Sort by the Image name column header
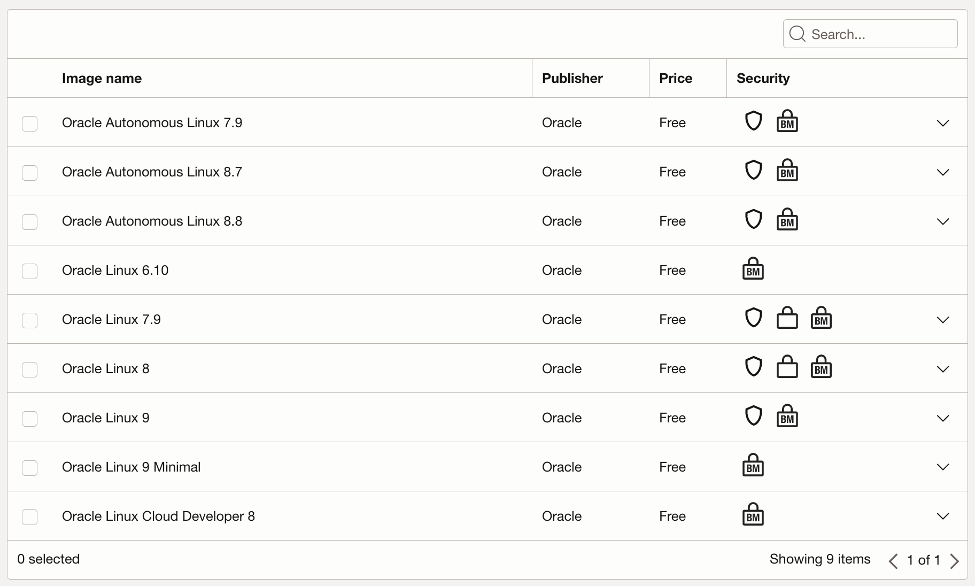This screenshot has width=977, height=587. 102,78
